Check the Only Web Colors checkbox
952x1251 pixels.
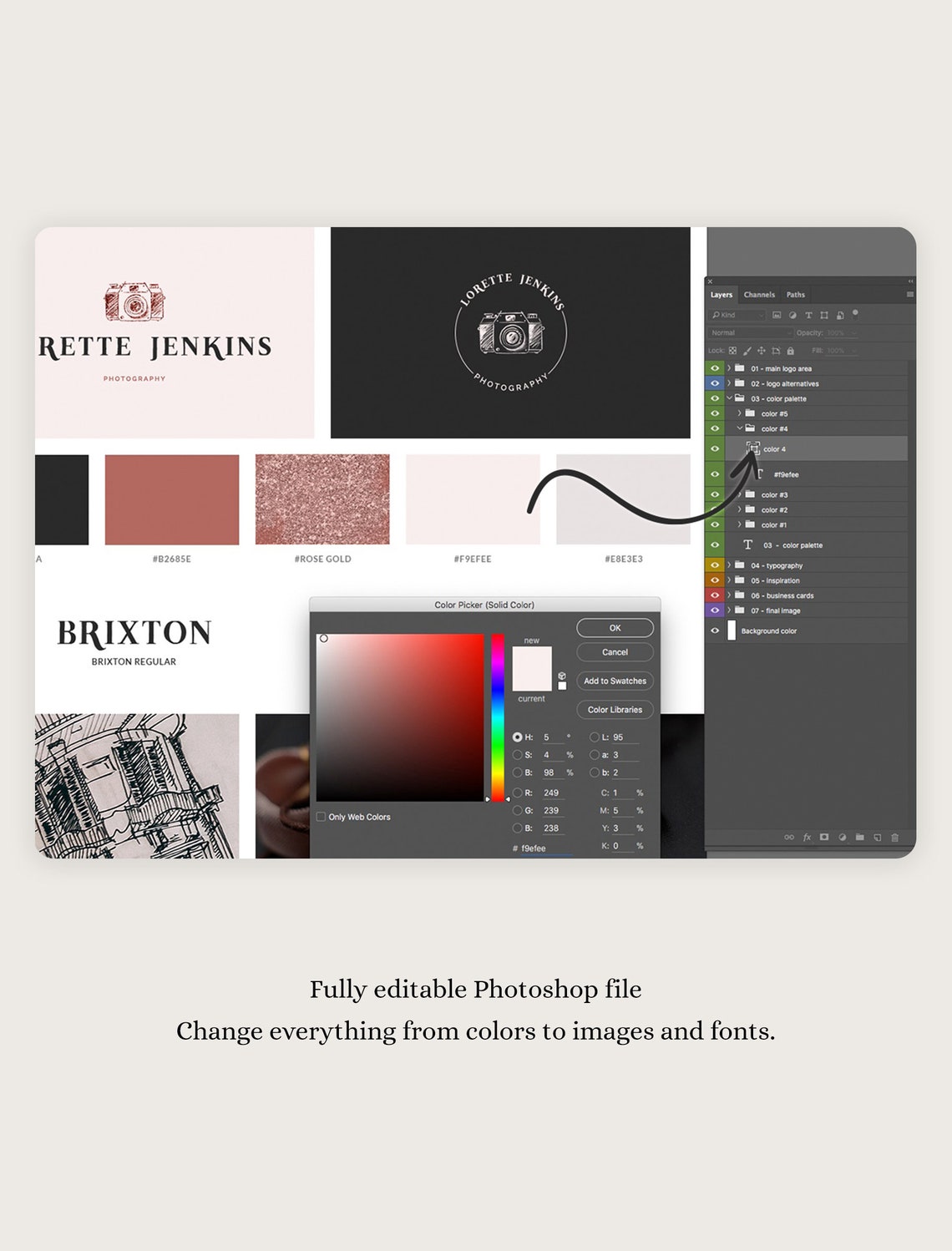(x=322, y=817)
